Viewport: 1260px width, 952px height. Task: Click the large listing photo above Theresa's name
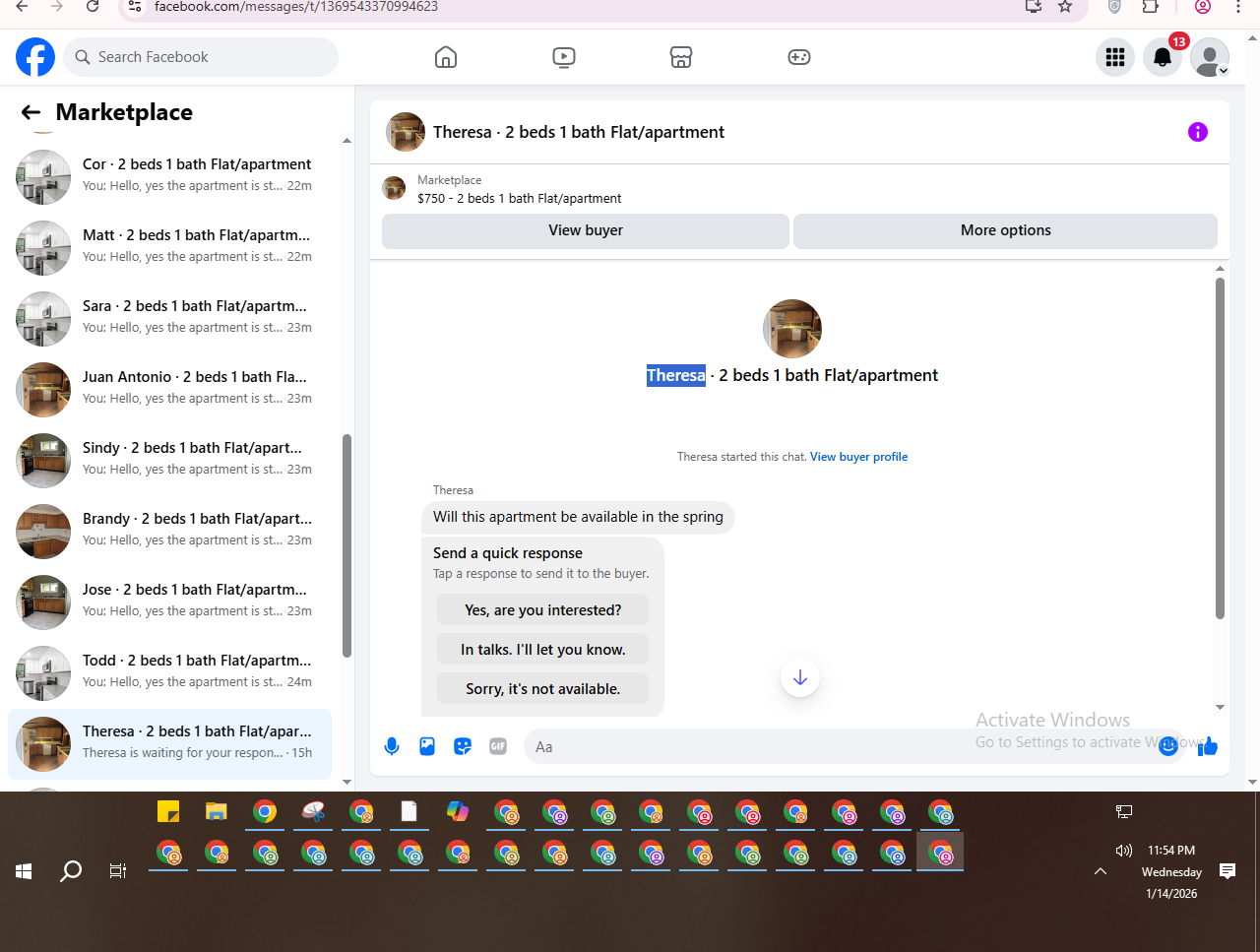tap(792, 329)
